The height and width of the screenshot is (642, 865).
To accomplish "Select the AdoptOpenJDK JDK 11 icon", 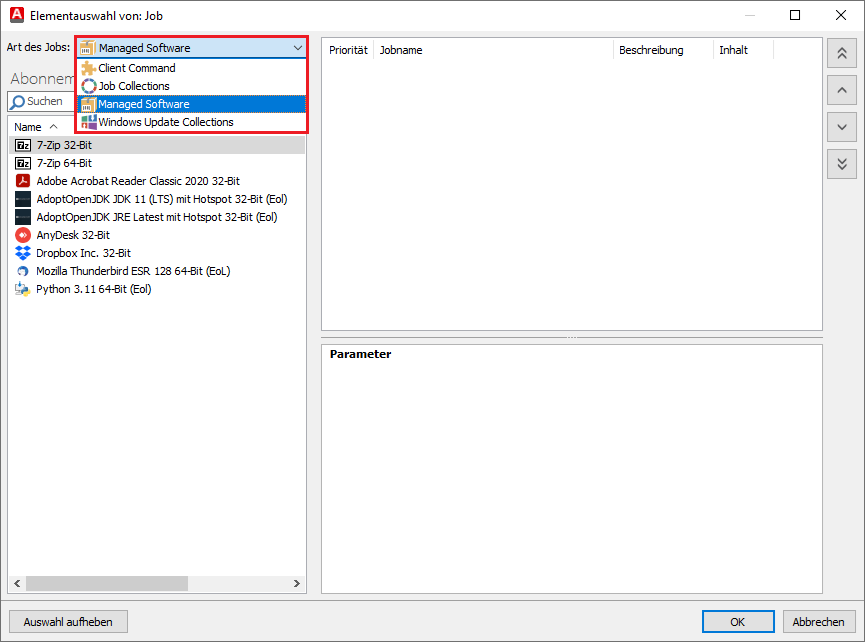I will (22, 199).
